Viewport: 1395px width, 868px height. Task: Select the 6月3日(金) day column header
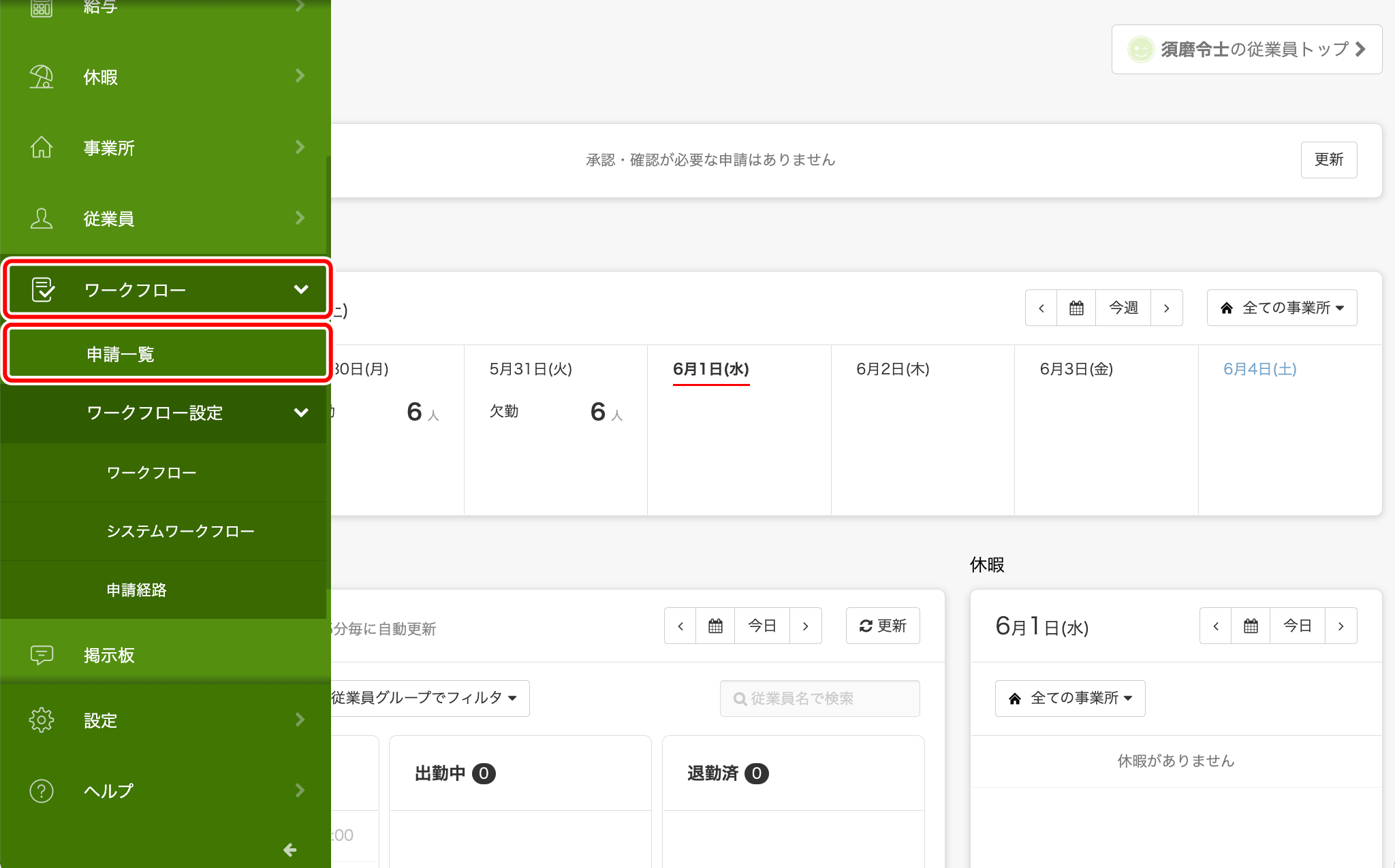pos(1076,369)
